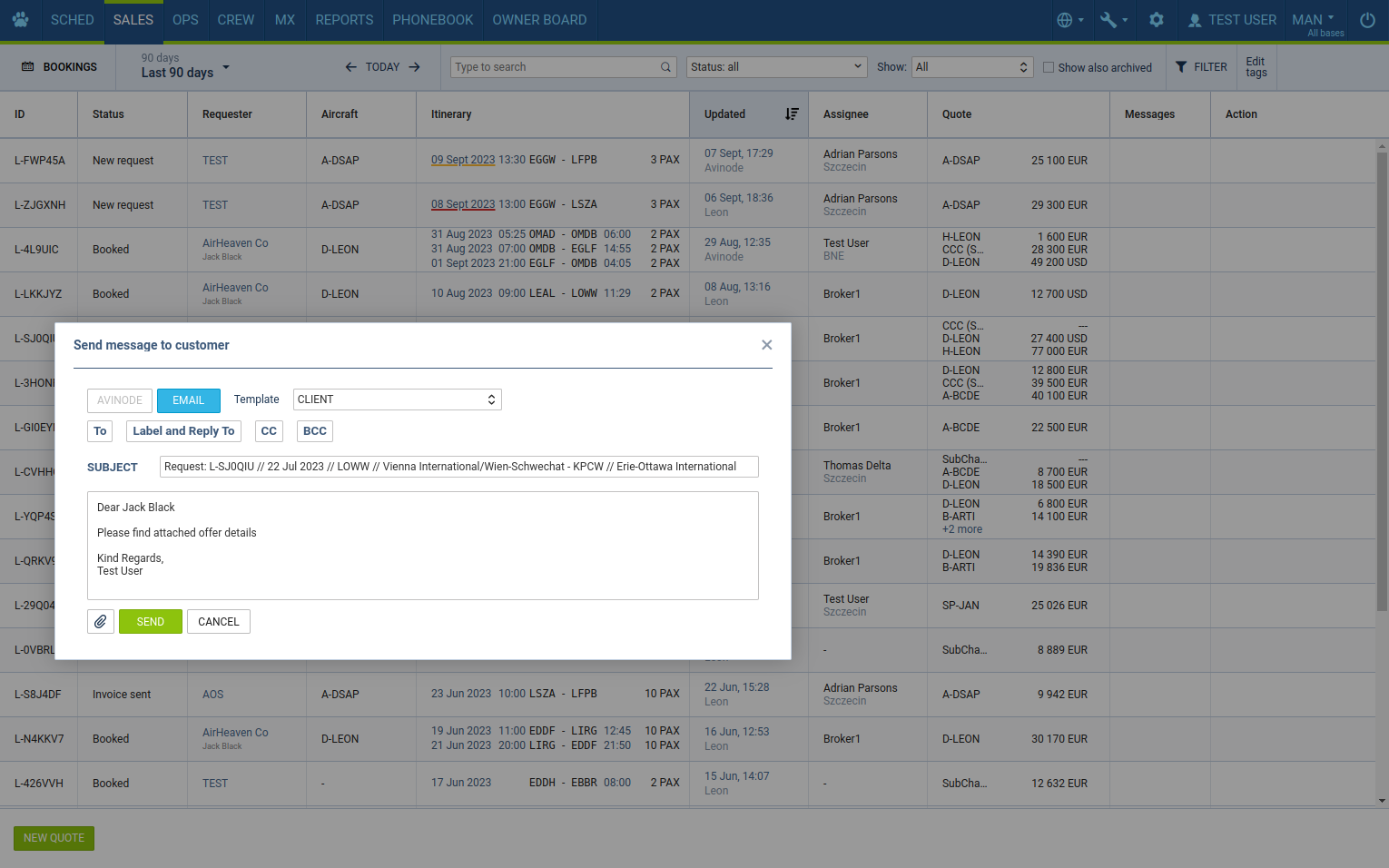Click the paperclip attachment icon
The width and height of the screenshot is (1389, 868).
101,622
